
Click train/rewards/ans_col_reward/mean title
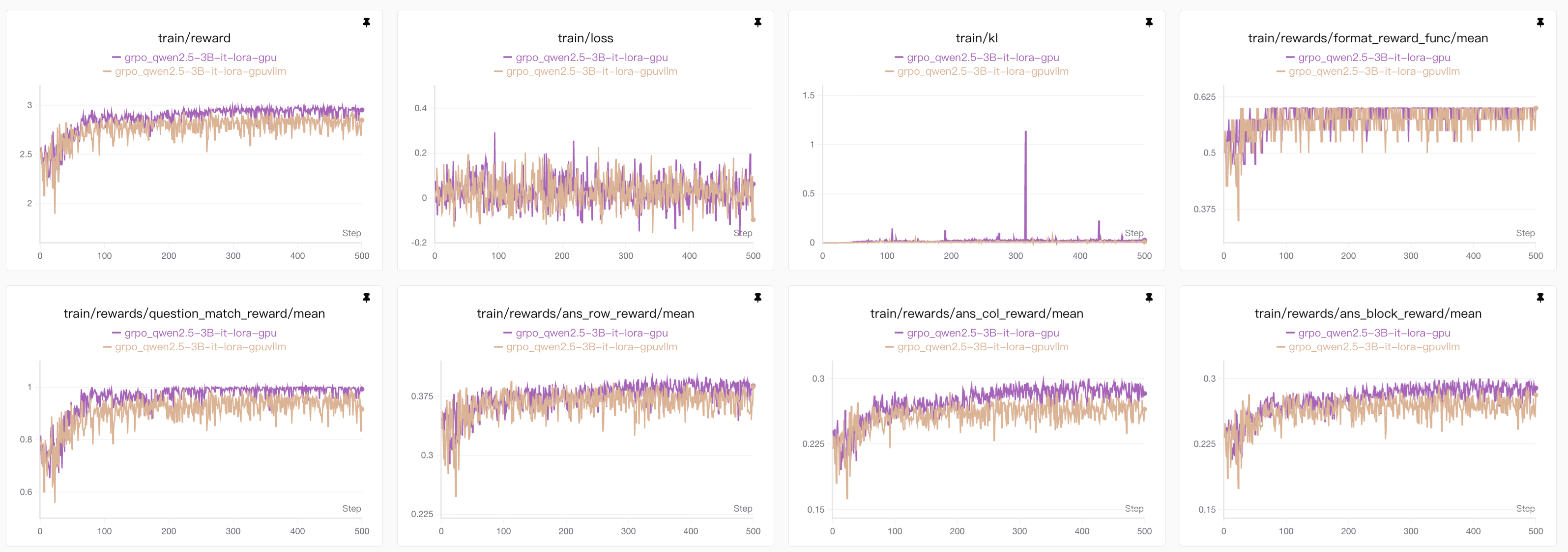pyautogui.click(x=976, y=314)
